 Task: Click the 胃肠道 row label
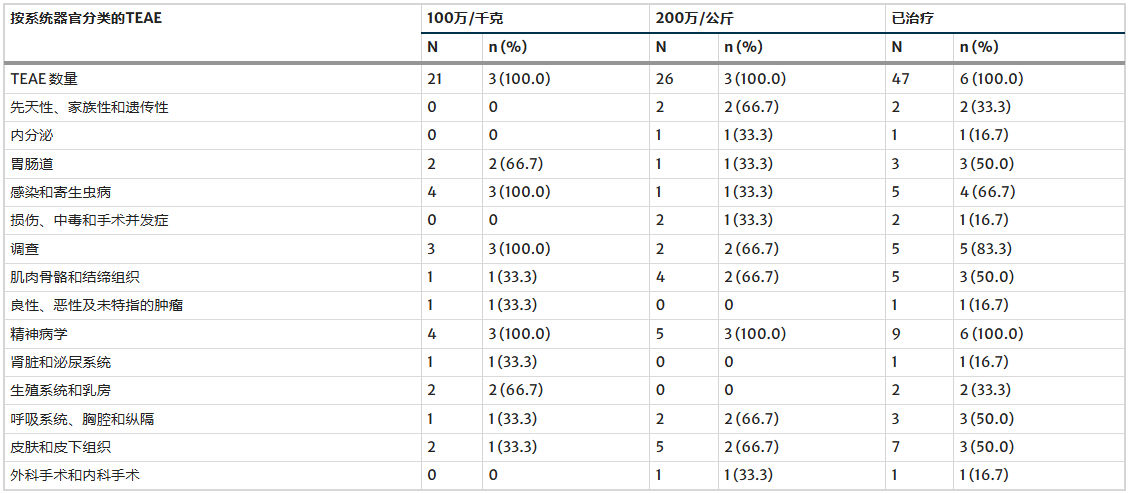32,164
